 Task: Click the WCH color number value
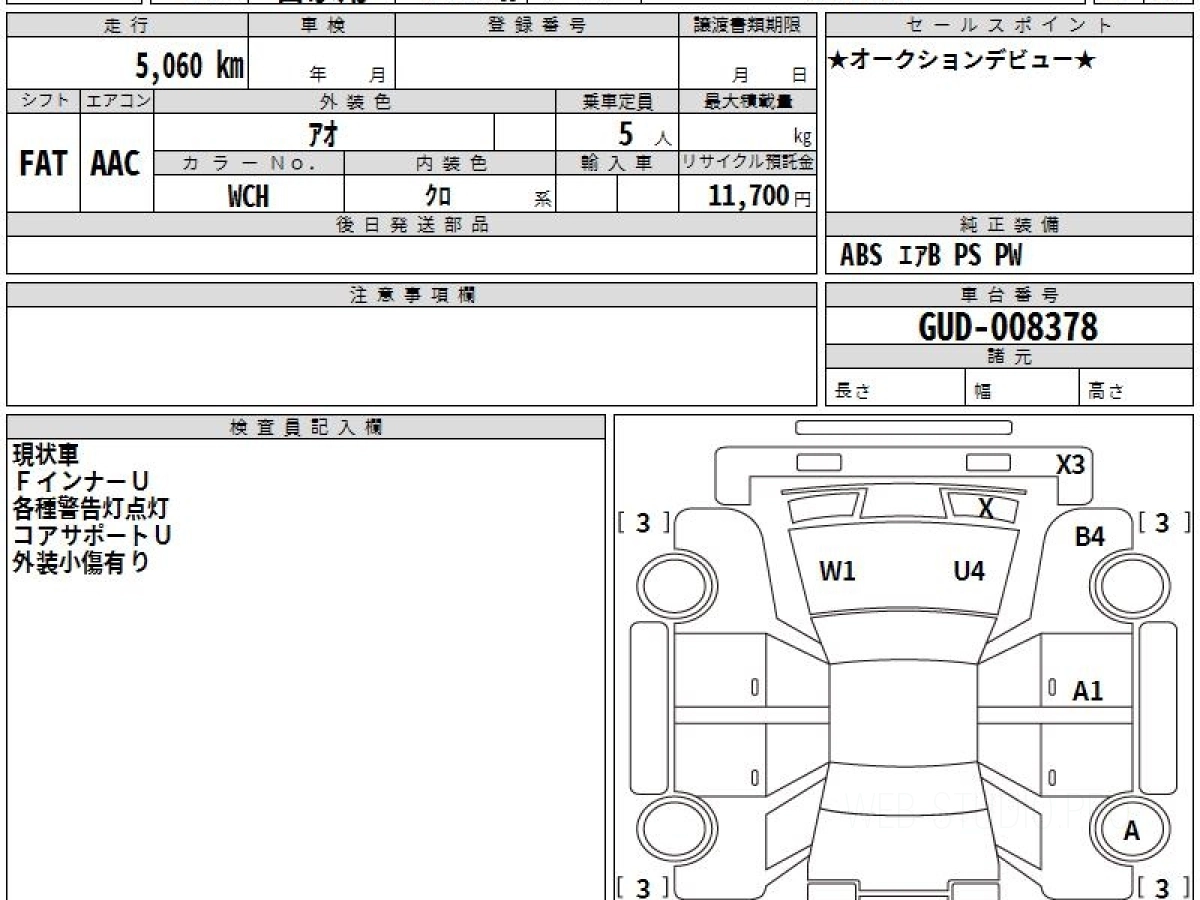click(248, 196)
